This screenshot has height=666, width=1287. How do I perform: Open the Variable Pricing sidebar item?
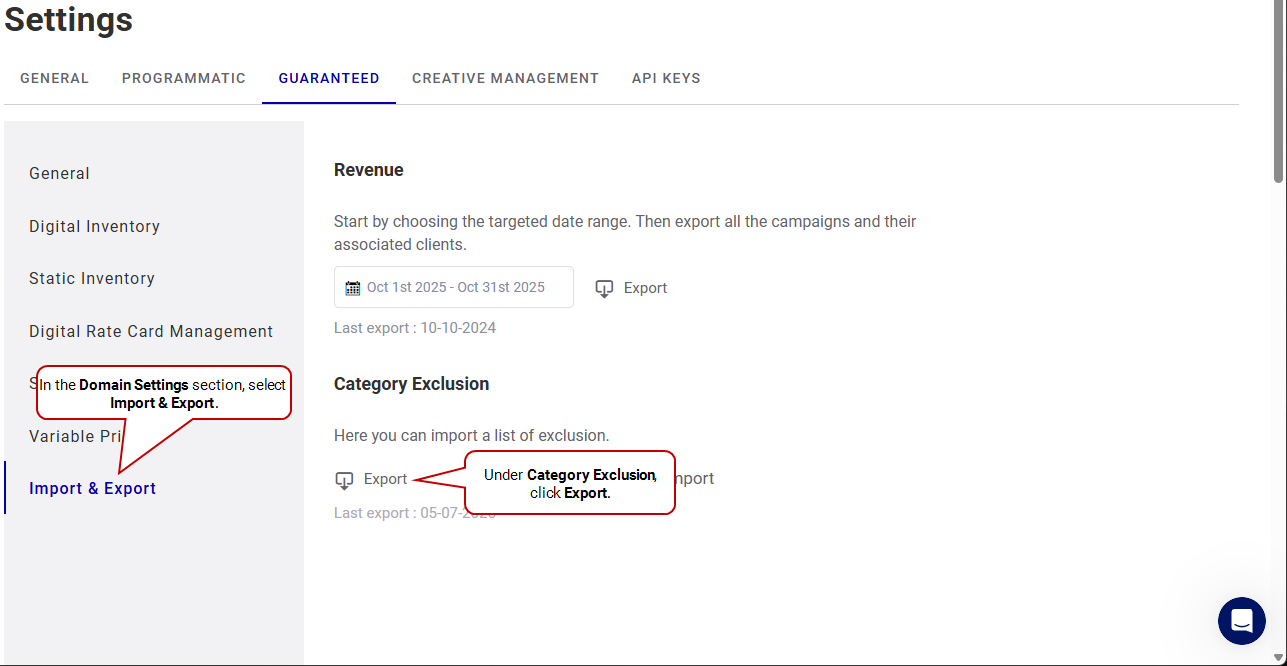pyautogui.click(x=75, y=437)
